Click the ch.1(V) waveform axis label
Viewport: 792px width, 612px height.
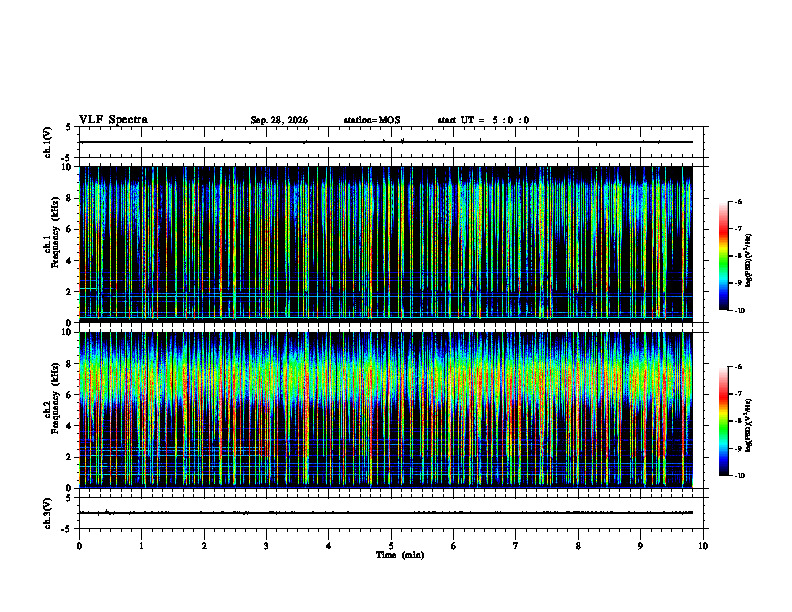pos(48,142)
